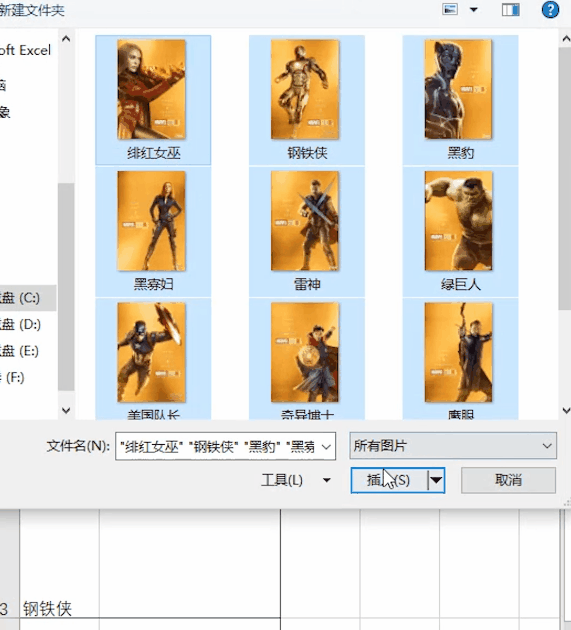
Task: Click navigation pane scroll down arrow
Action: [66, 411]
